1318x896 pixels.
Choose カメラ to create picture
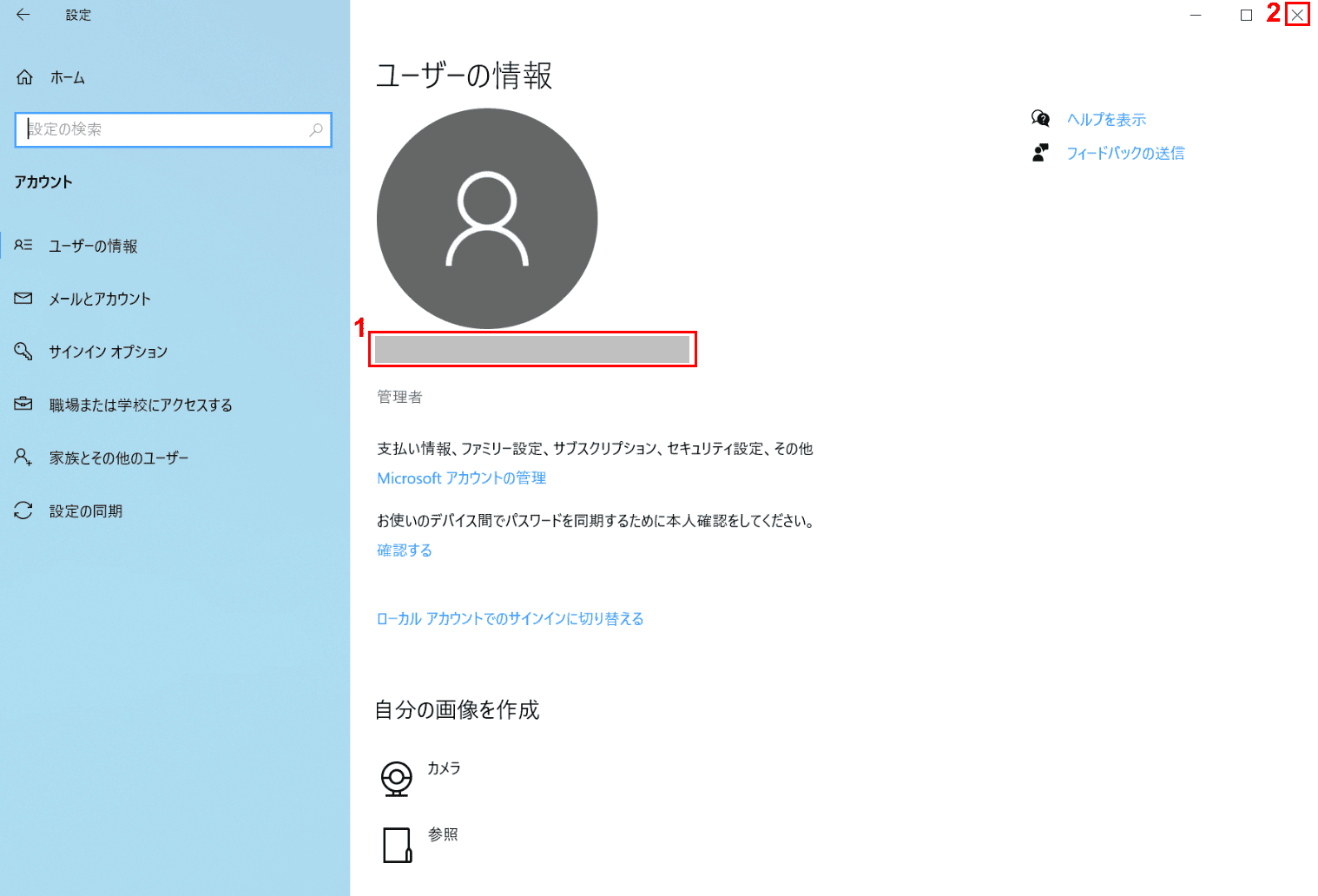click(x=444, y=768)
